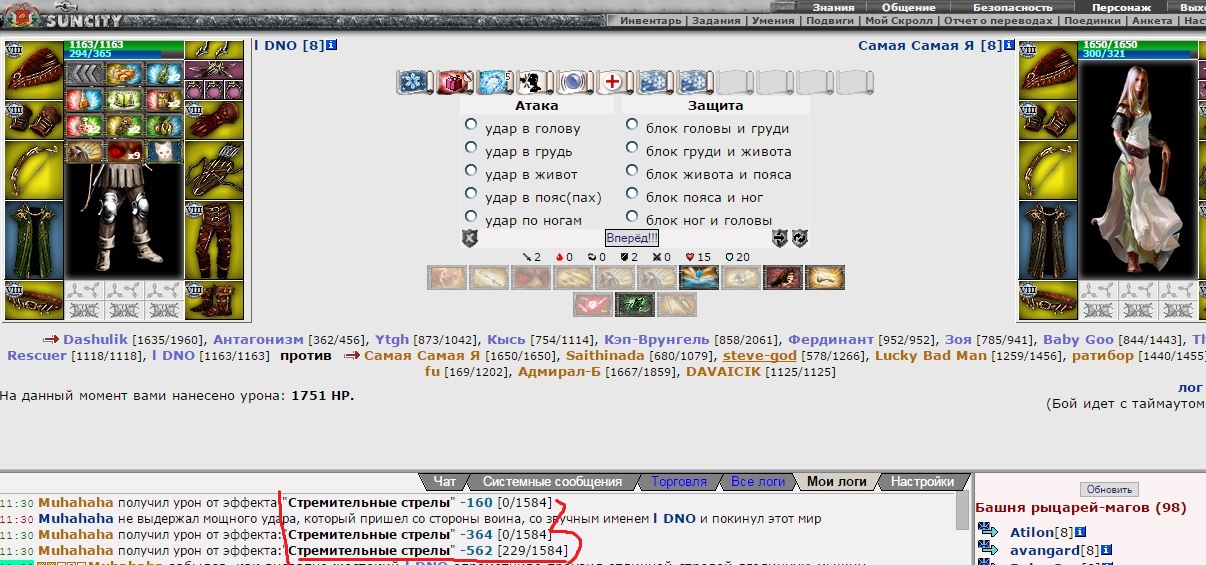Screen dimensions: 1206x565
Task: Use the snowflake scroll at the row's left end
Action: coord(414,82)
